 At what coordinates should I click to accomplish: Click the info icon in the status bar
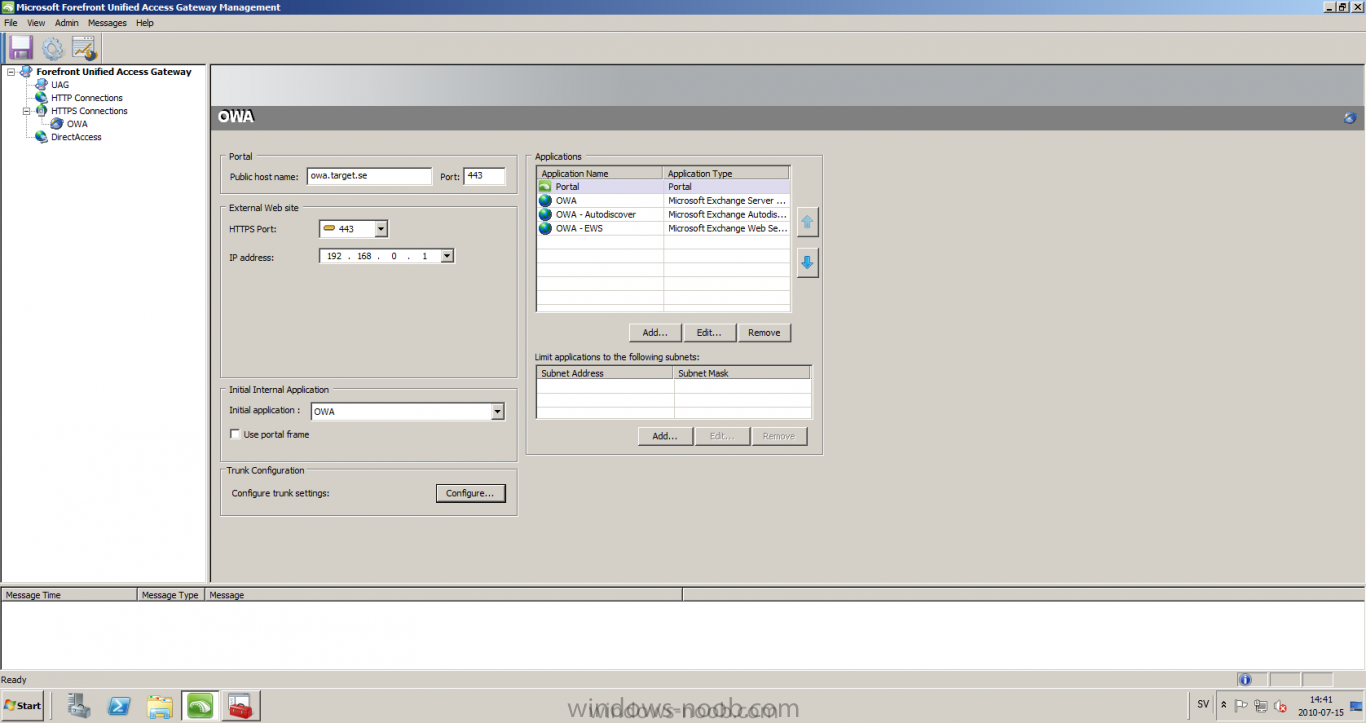1245,679
